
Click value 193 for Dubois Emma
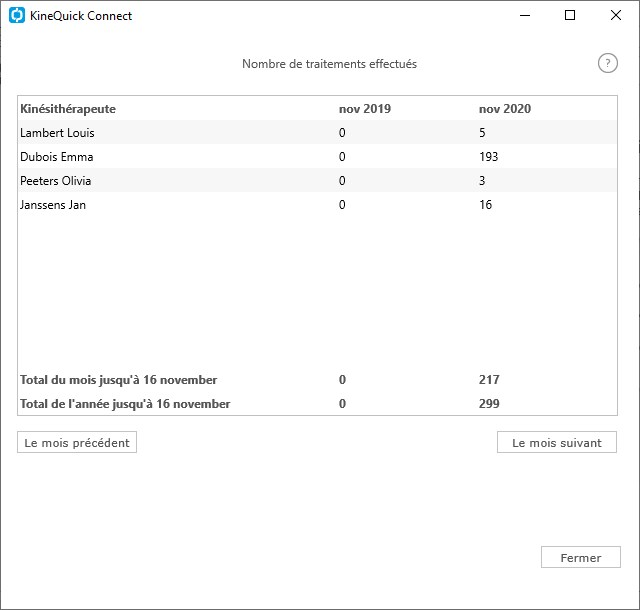[x=488, y=157]
